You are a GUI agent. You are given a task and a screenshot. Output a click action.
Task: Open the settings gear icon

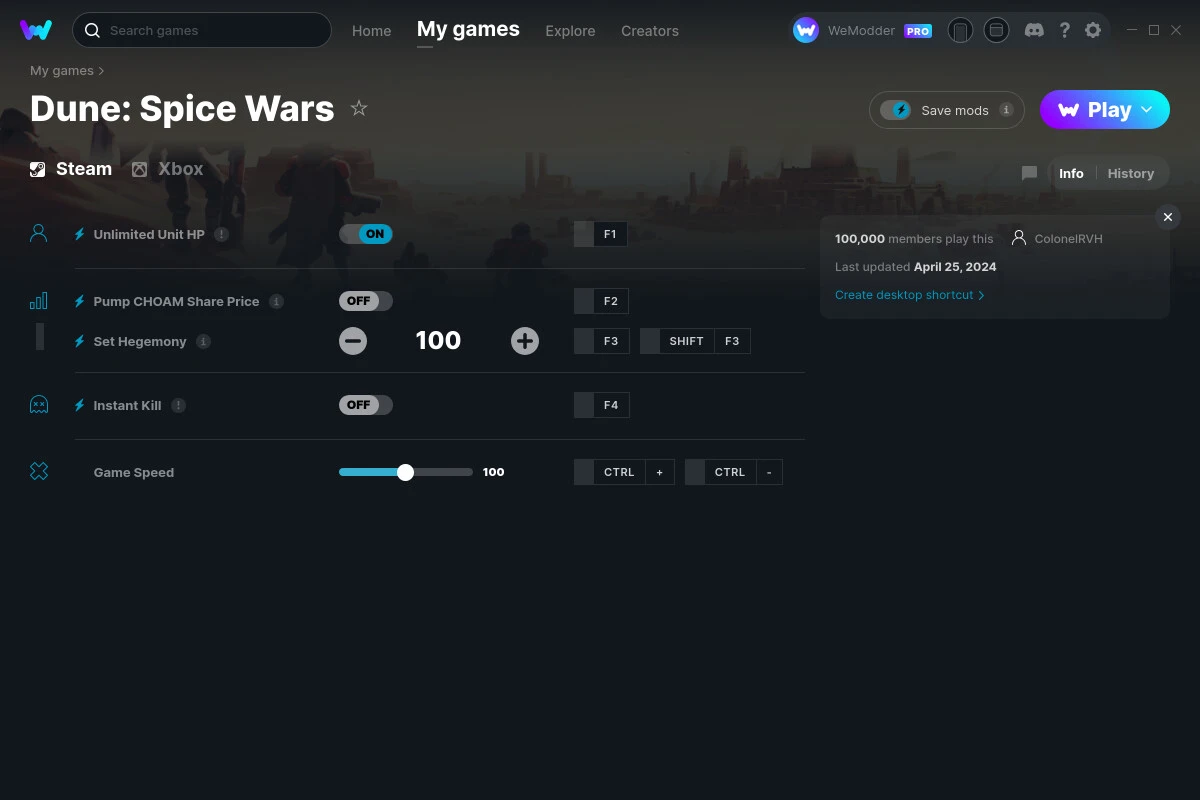1092,30
